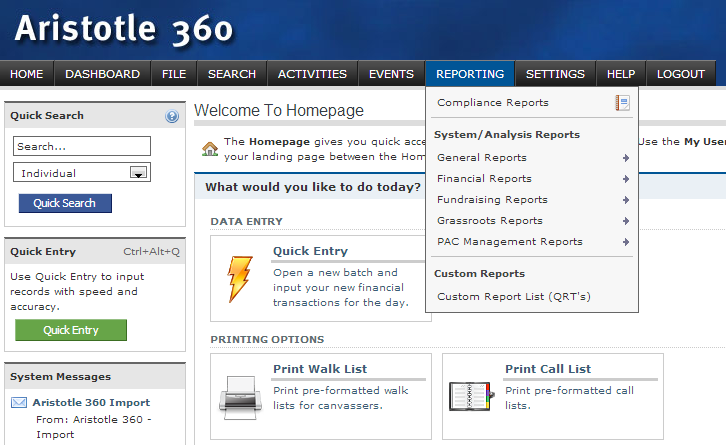Screen dimensions: 726x445
Task: Click the Welcome To Homepage title
Action: [279, 111]
